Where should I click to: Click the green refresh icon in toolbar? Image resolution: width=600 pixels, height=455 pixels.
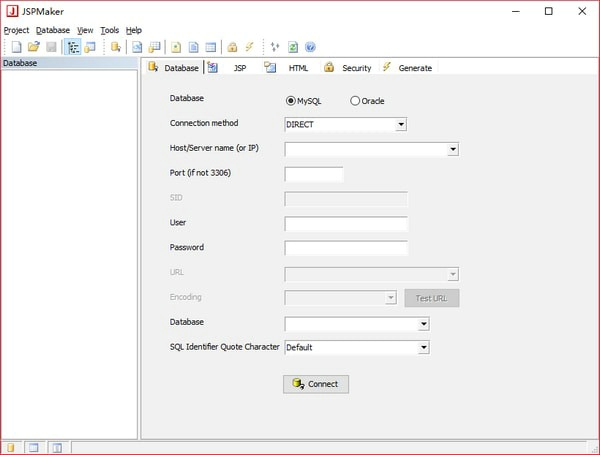coord(293,47)
